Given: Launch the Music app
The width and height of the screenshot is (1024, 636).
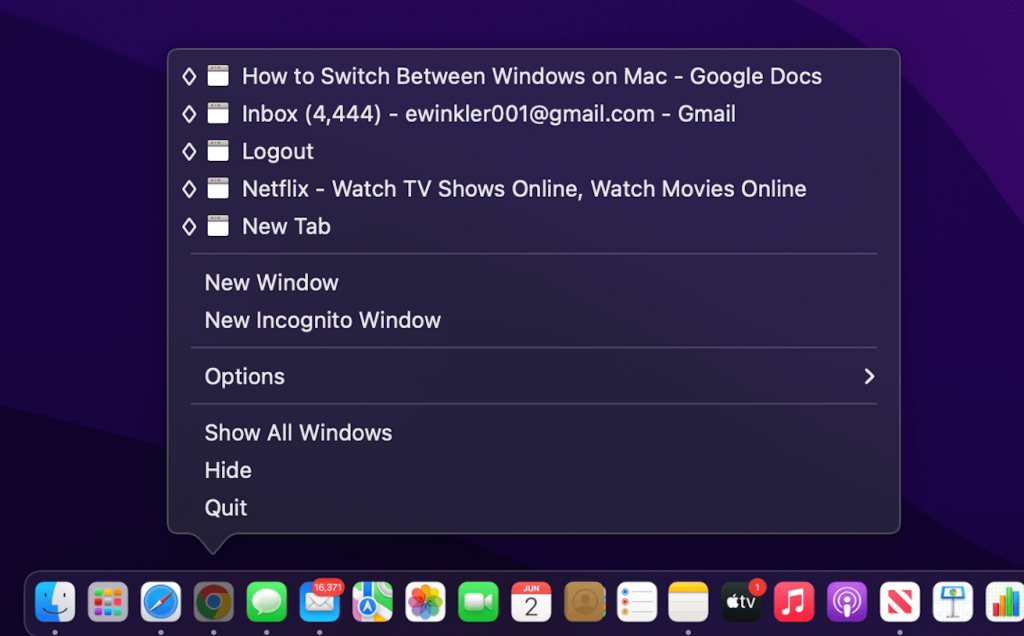Looking at the screenshot, I should 794,601.
